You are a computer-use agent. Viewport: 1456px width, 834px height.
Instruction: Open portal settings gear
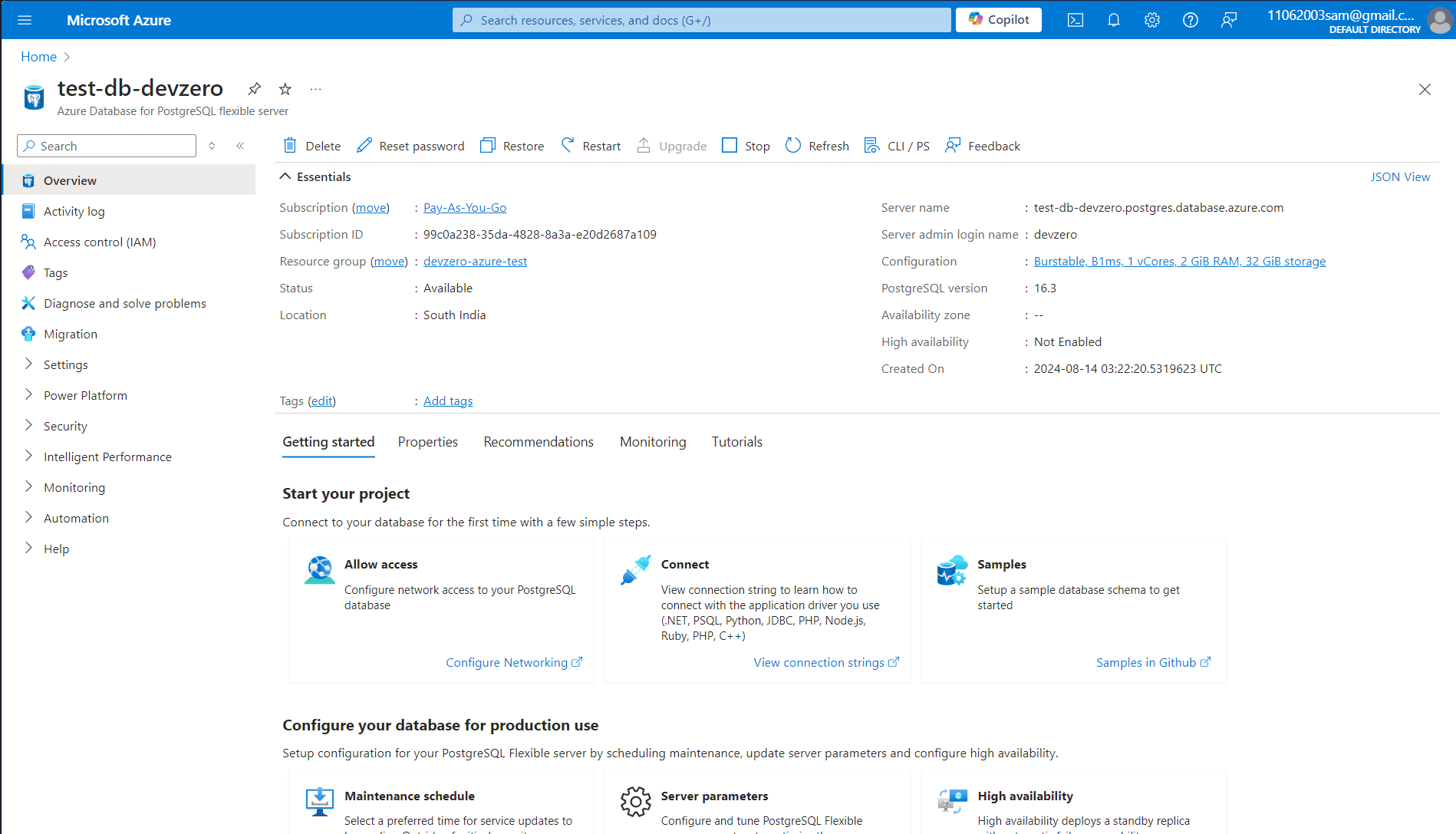1151,20
